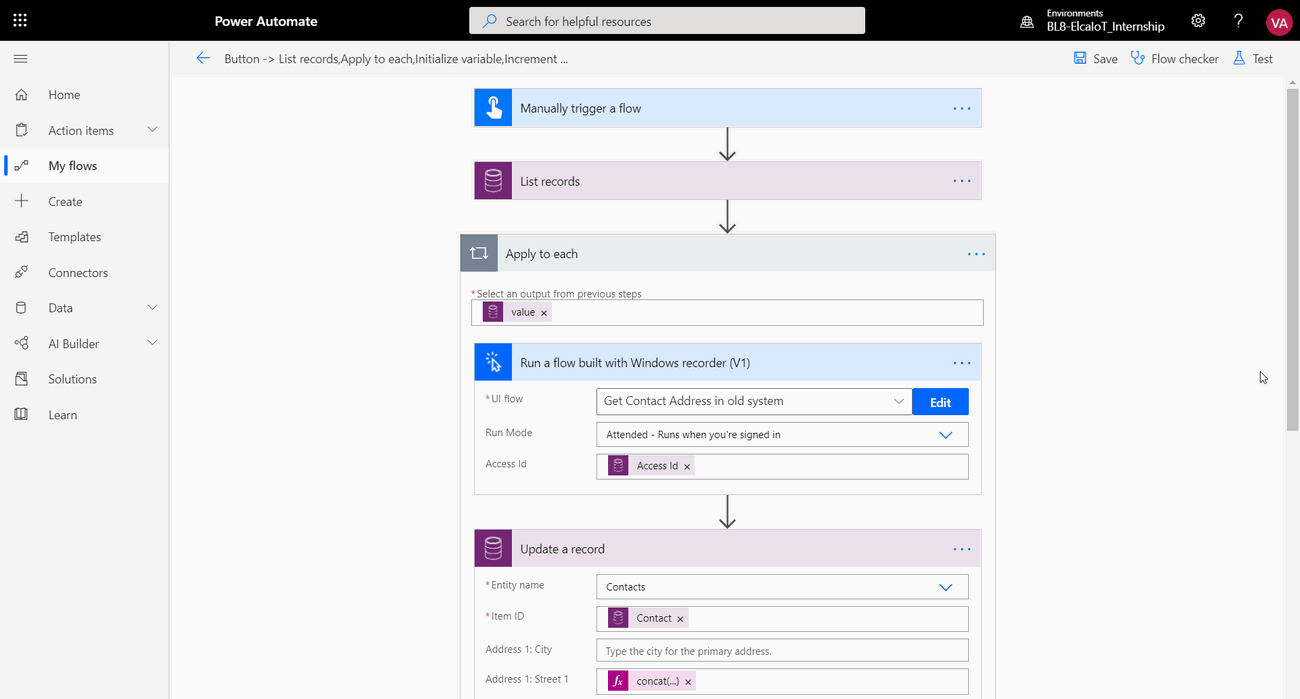Click the Manually trigger a flow header
Image resolution: width=1300 pixels, height=699 pixels.
coord(727,108)
